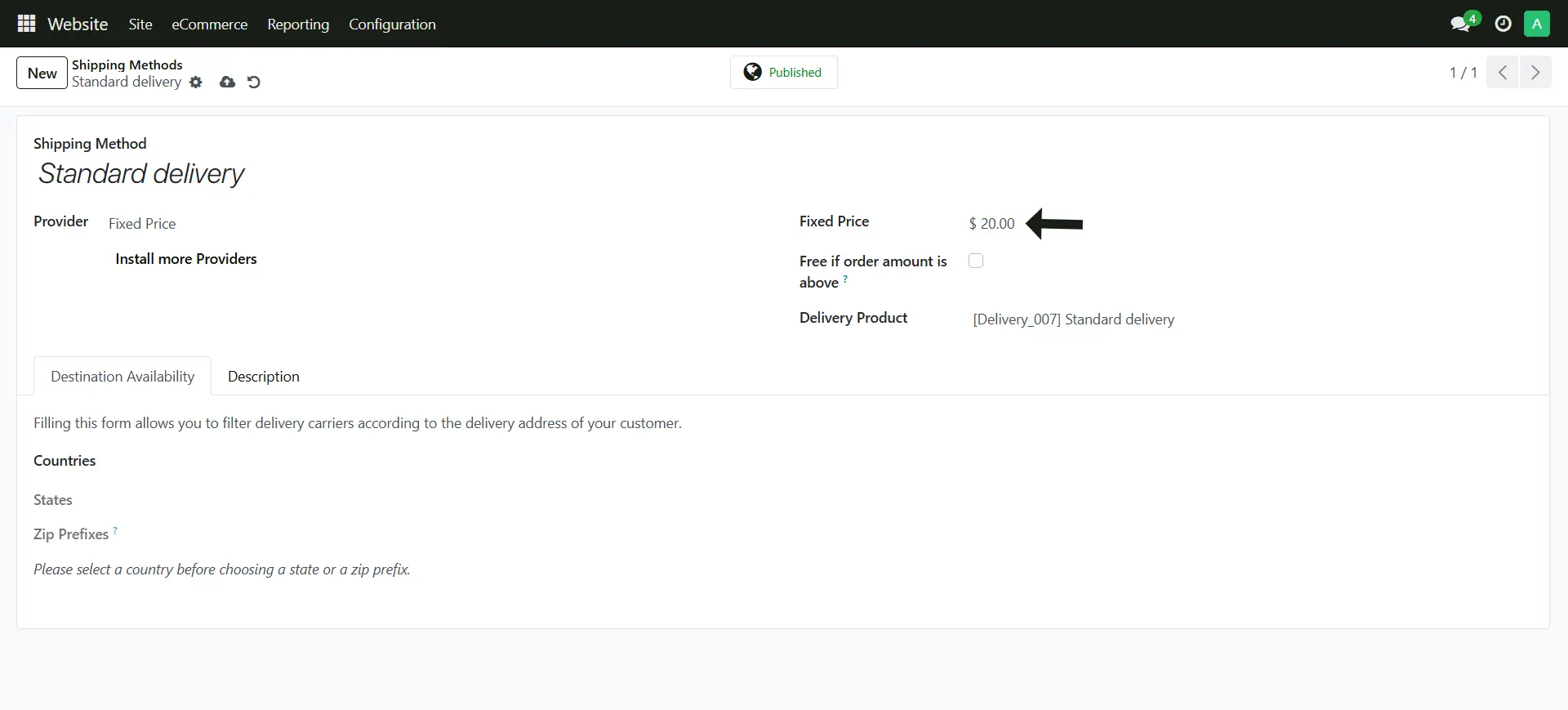This screenshot has height=710, width=1568.
Task: Enable Free if order amount is above
Action: 976,261
